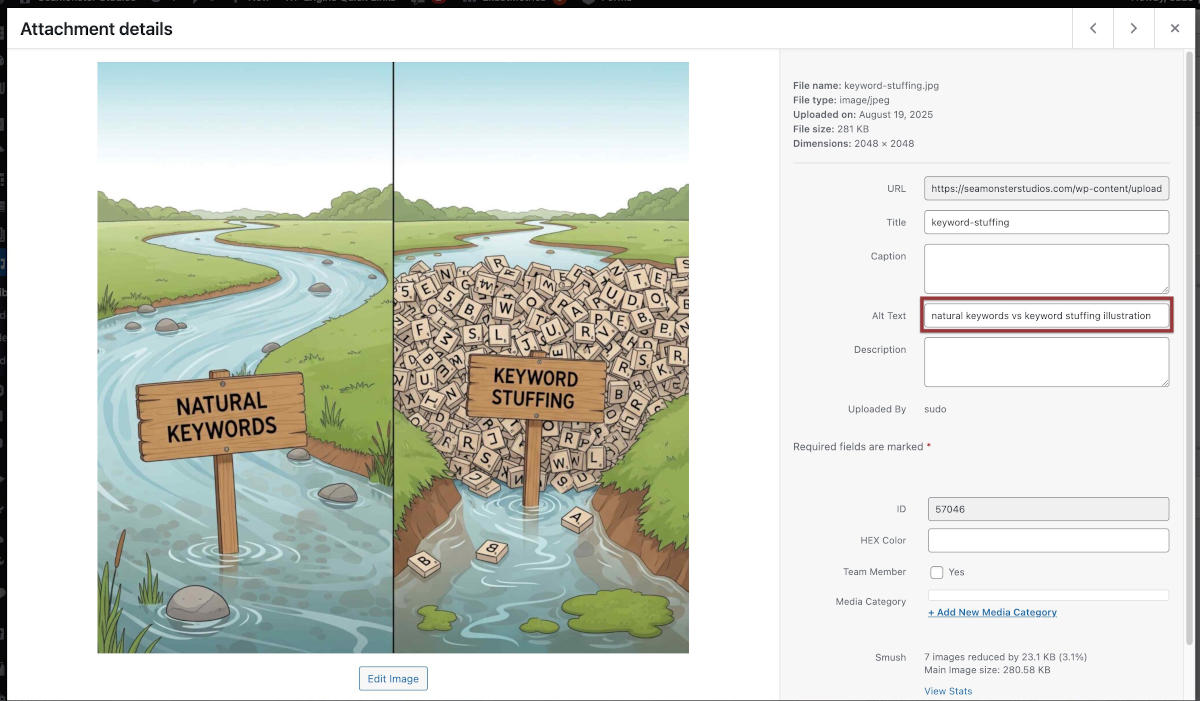Focus the URL field

click(x=1048, y=188)
